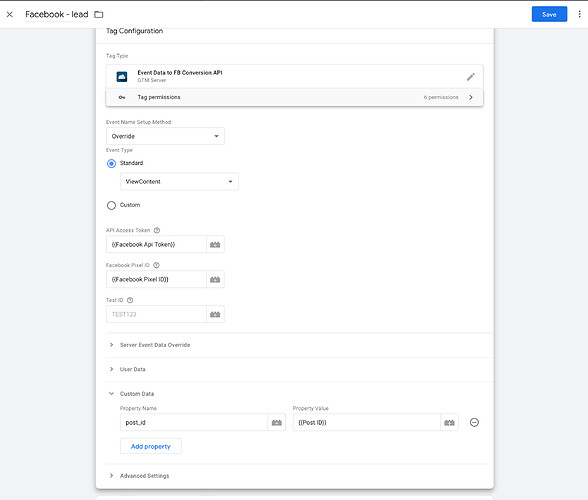Remove the post_id property row
588x500 pixels.
tap(474, 422)
